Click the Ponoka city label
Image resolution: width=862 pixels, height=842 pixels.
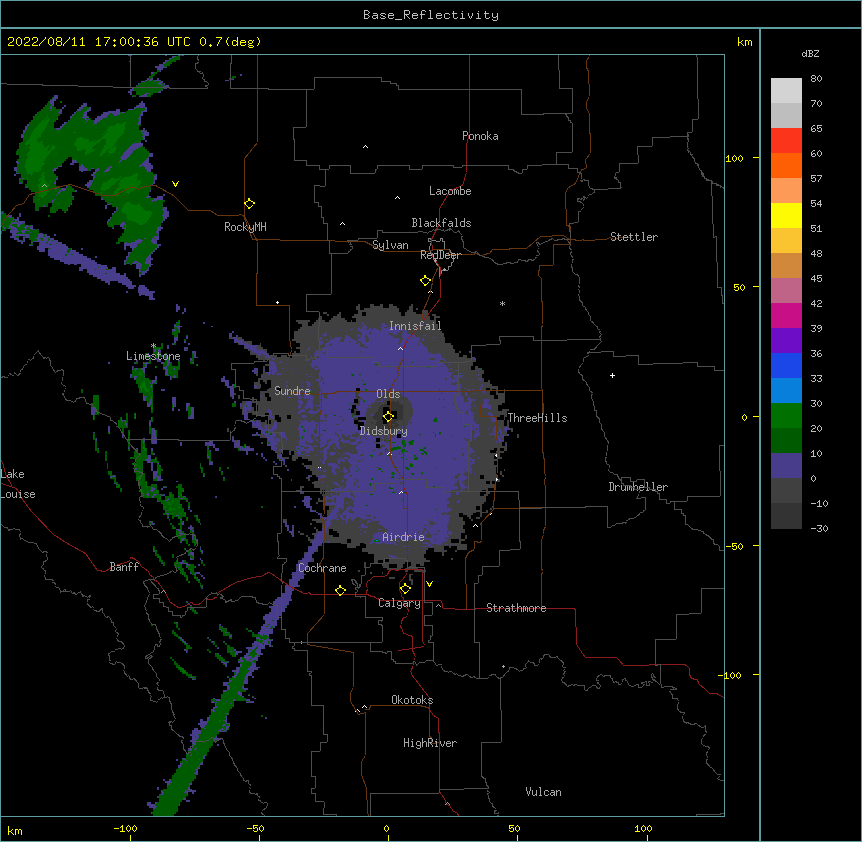pos(480,136)
